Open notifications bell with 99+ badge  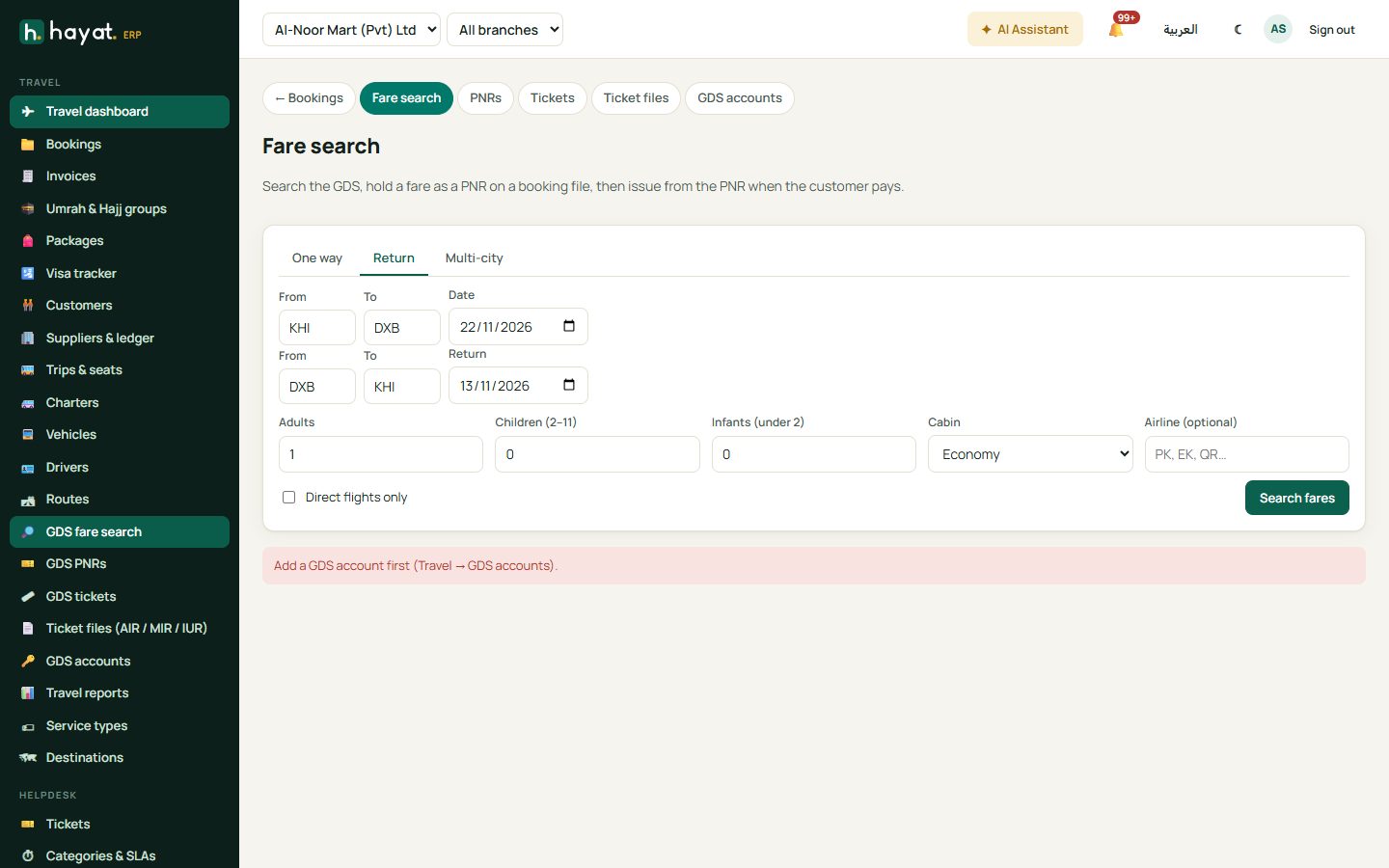[1117, 29]
